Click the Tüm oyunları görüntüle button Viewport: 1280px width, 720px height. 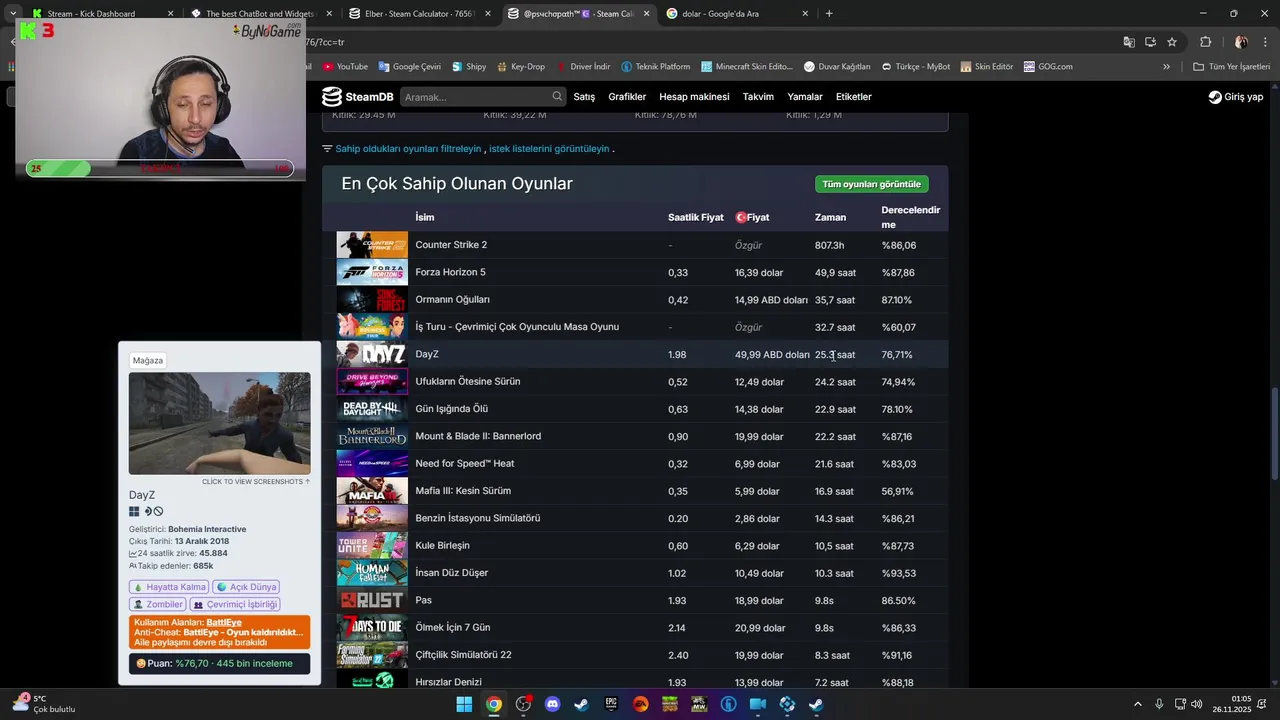click(871, 184)
